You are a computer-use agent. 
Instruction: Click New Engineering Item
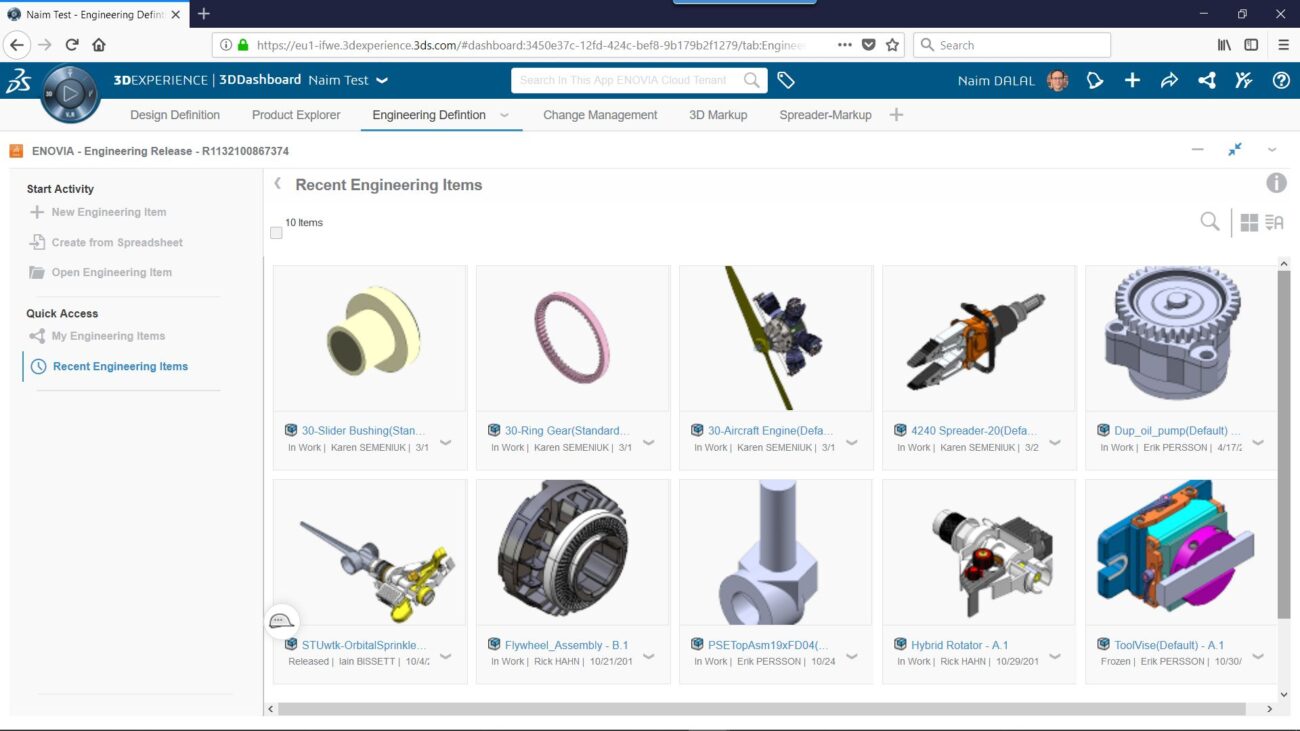[x=98, y=212]
